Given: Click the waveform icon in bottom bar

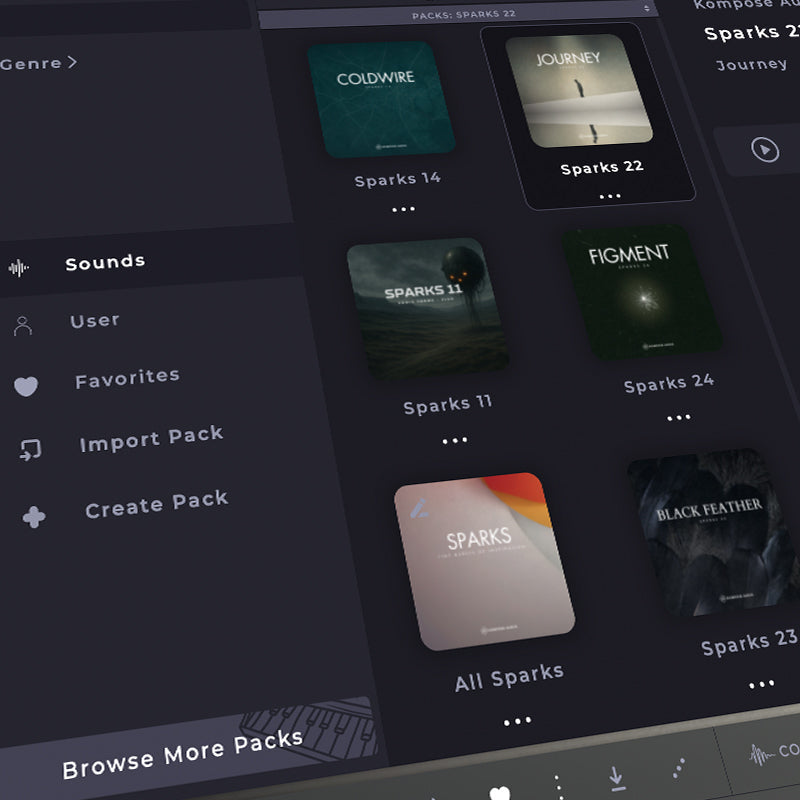Looking at the screenshot, I should (761, 754).
